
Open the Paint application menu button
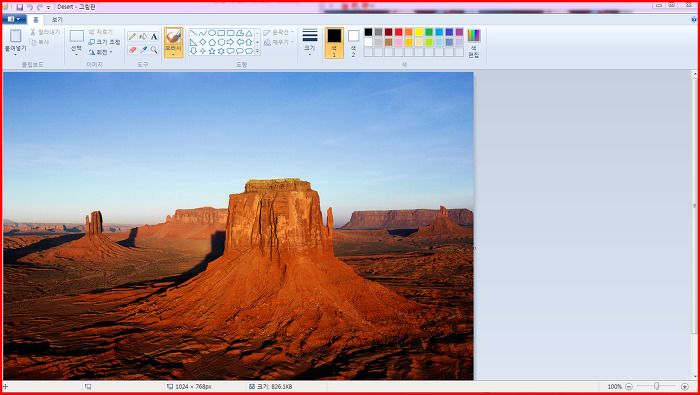click(x=14, y=20)
